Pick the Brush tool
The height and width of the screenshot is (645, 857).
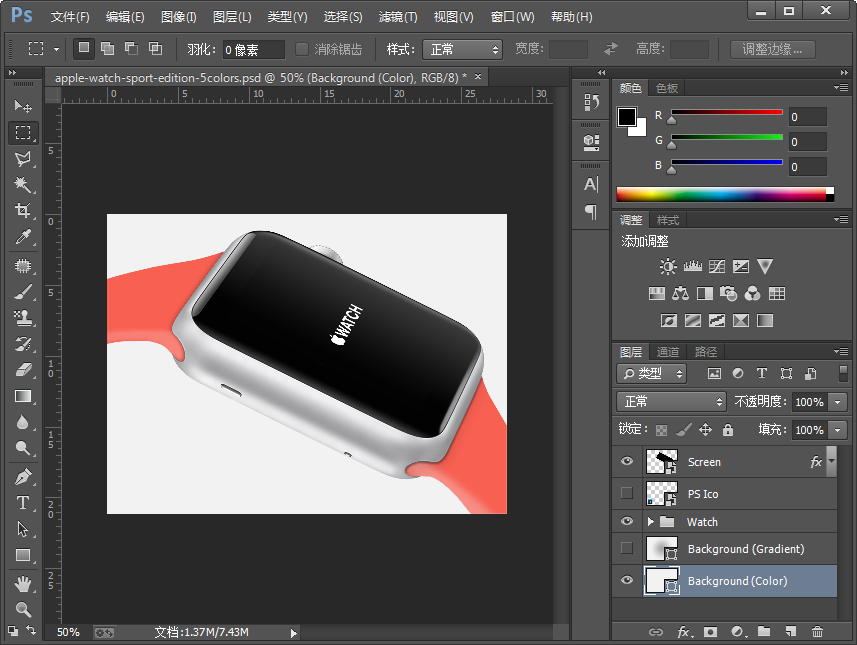click(23, 292)
